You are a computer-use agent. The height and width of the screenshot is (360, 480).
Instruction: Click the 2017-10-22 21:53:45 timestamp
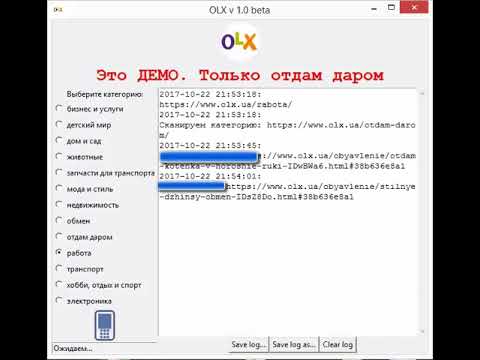[x=210, y=146]
